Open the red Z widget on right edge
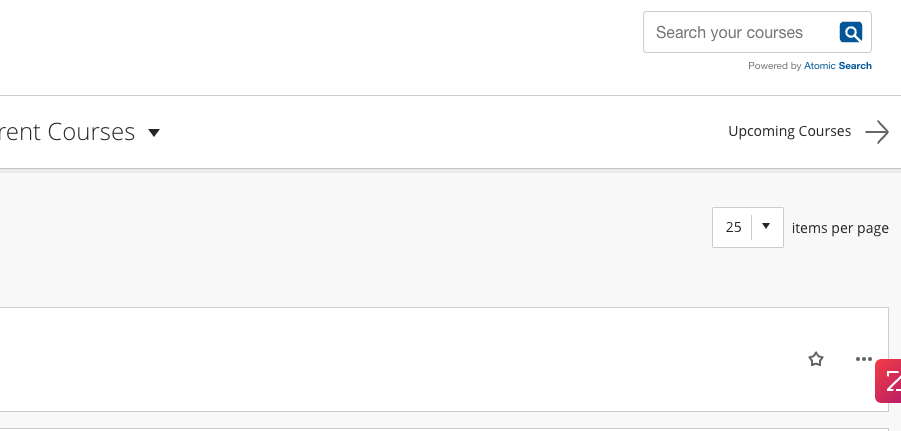The width and height of the screenshot is (901, 431). tap(889, 381)
